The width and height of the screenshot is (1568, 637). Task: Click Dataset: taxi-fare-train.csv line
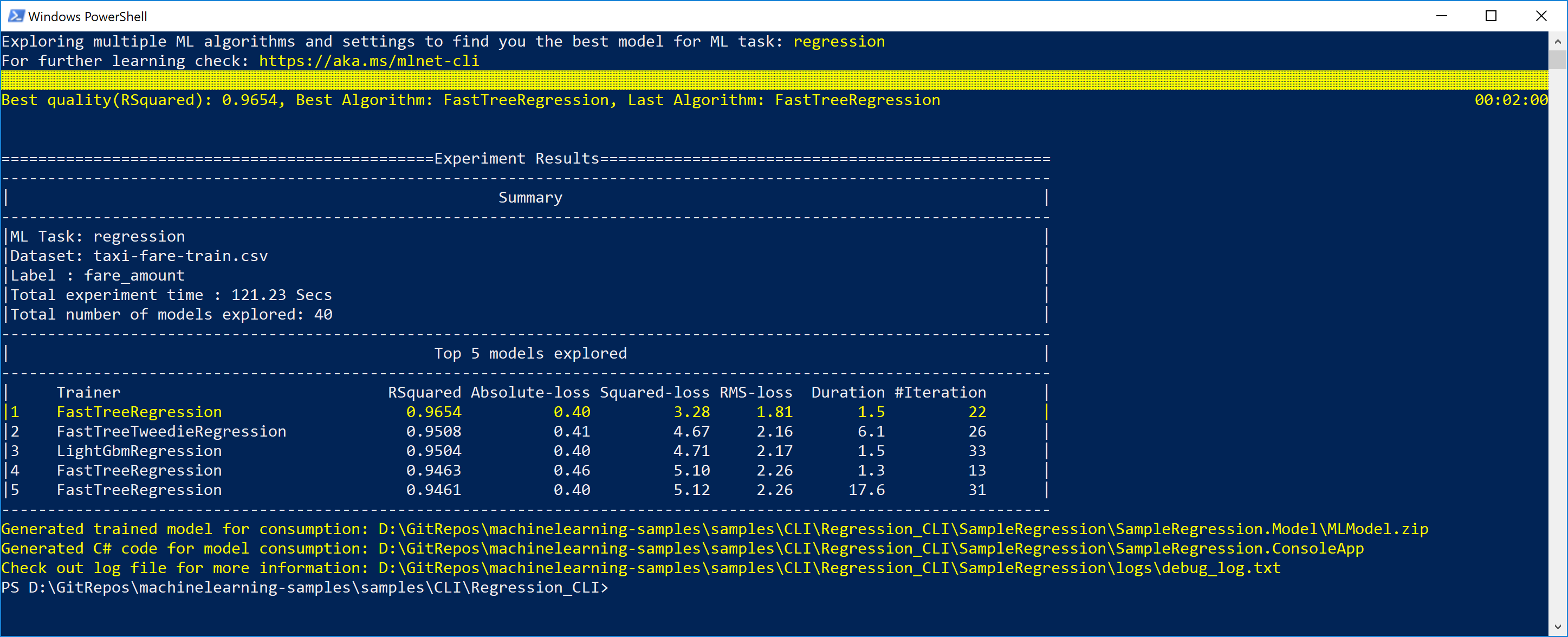(x=139, y=256)
